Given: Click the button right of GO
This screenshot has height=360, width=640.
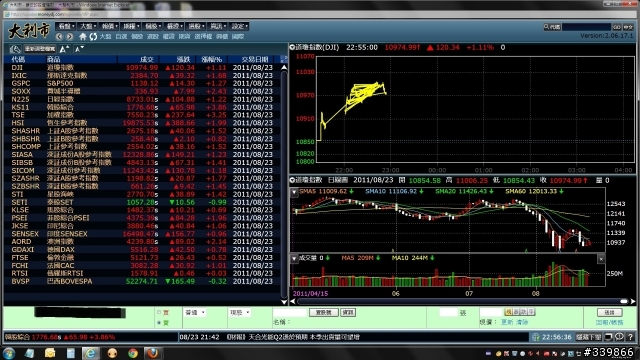Looking at the screenshot, I should coord(628,27).
